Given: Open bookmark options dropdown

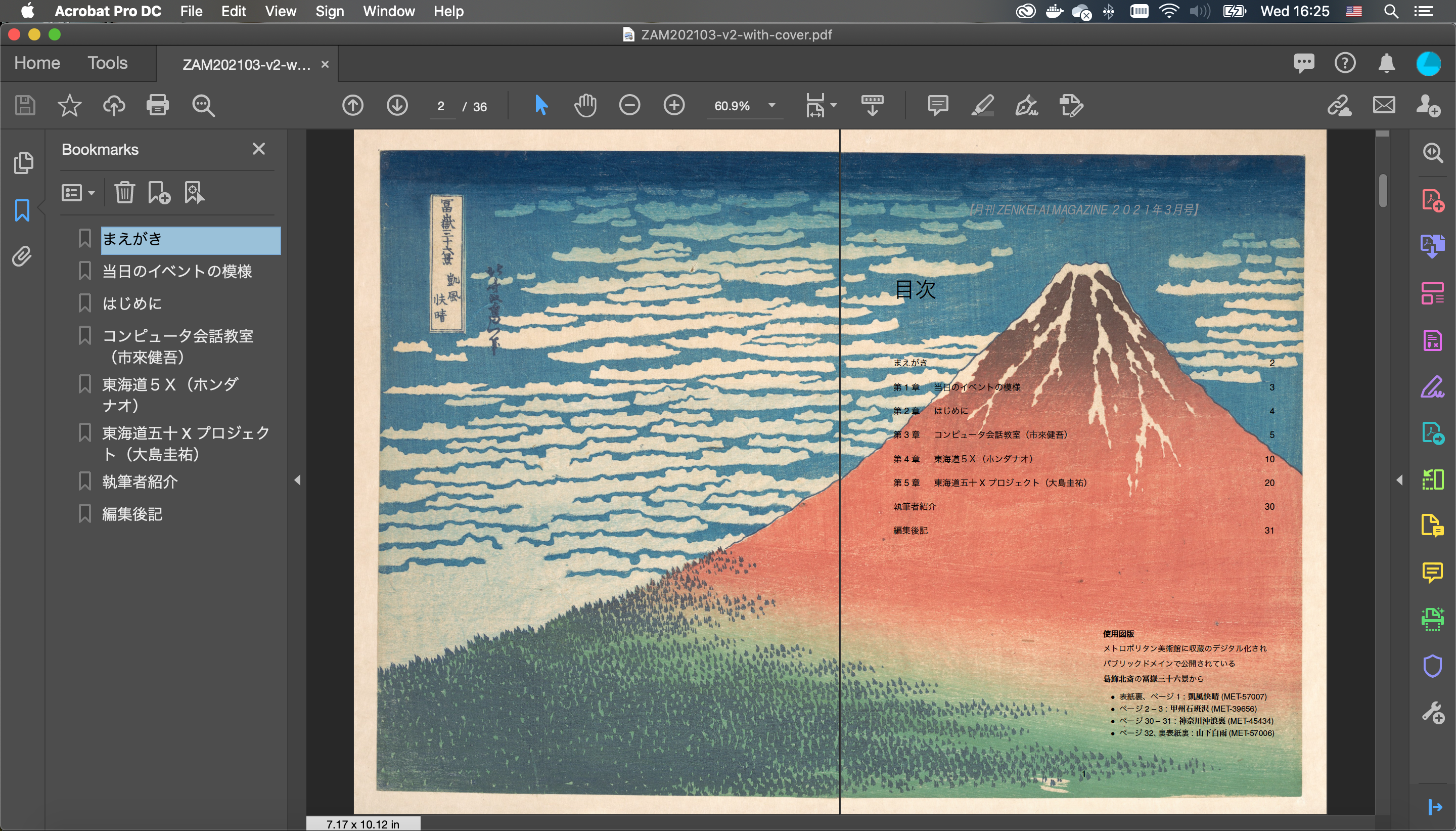Looking at the screenshot, I should coord(78,192).
